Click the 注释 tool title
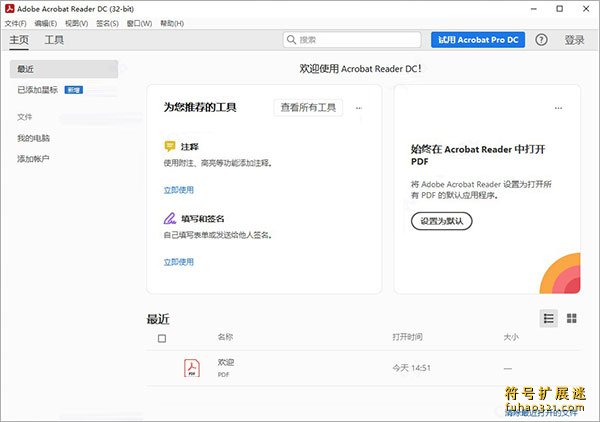The image size is (600, 422). coord(190,147)
